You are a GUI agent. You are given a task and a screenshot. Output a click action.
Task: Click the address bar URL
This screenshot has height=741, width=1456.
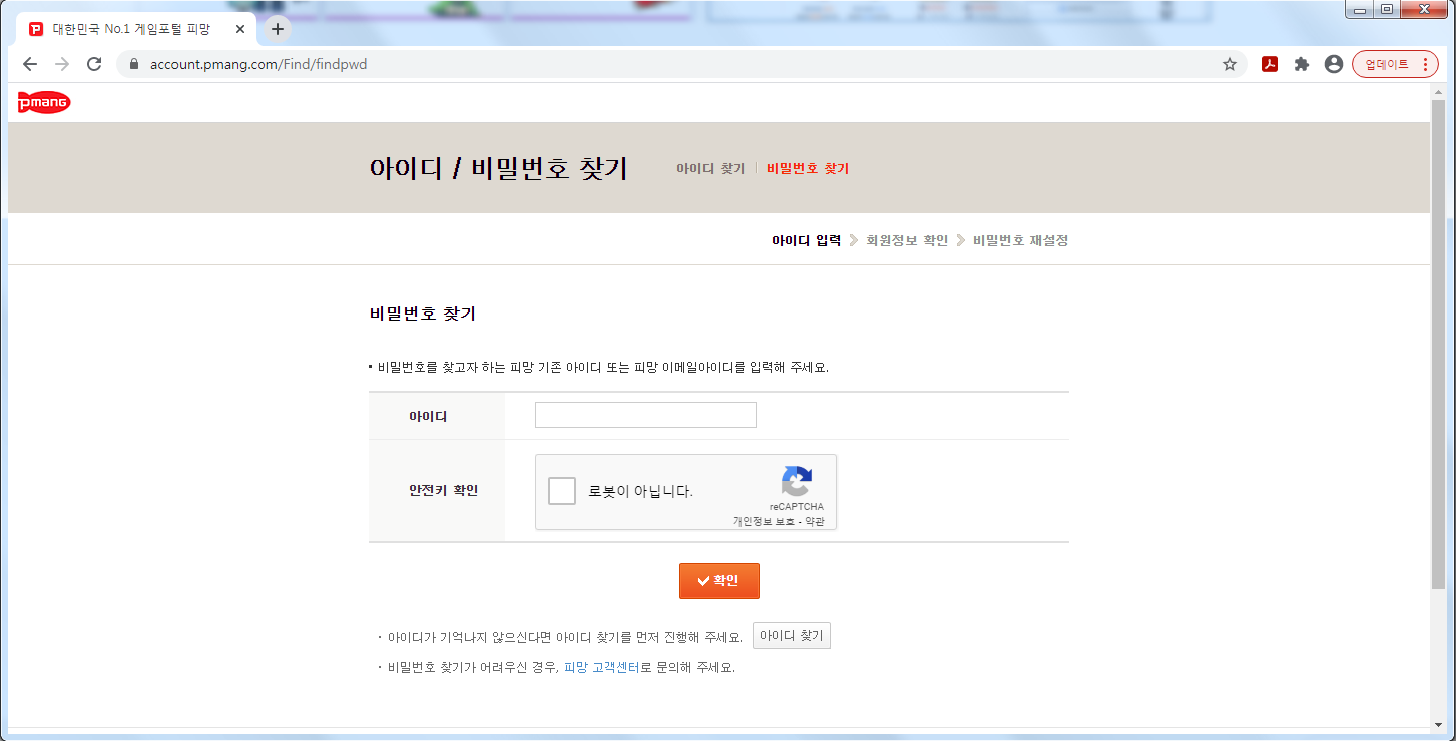[x=258, y=64]
